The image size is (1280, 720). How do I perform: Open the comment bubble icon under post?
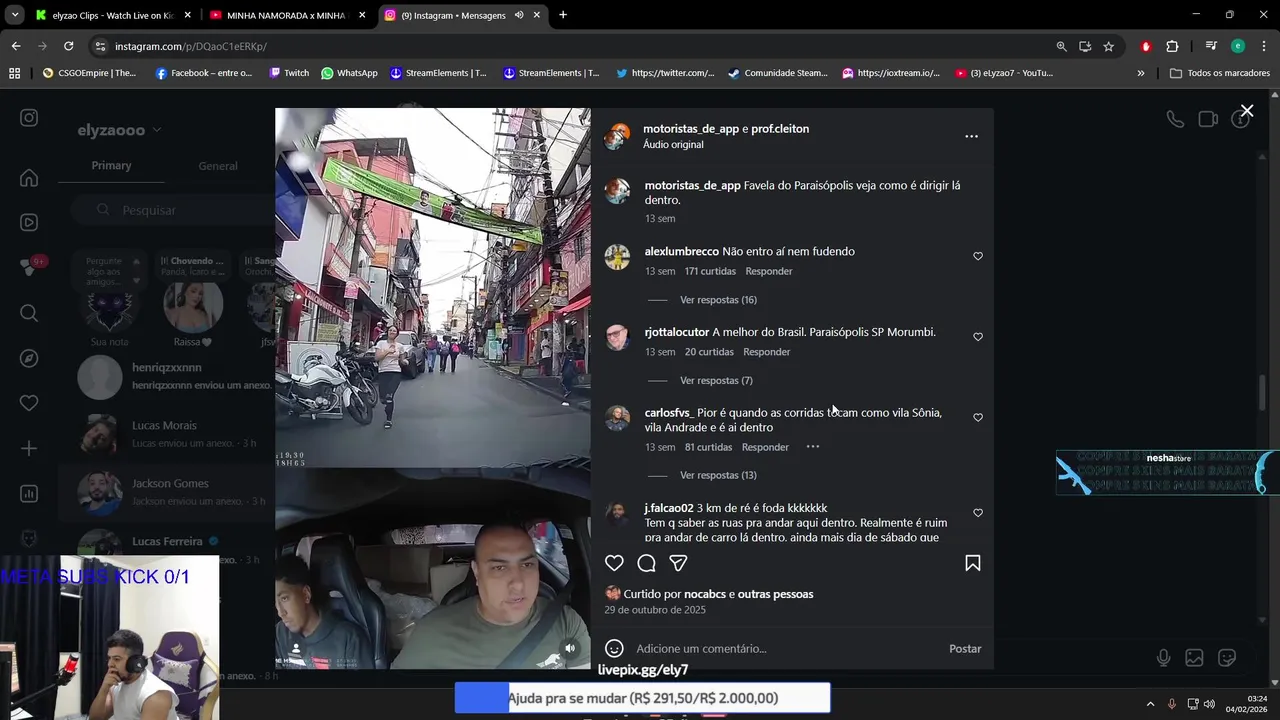pyautogui.click(x=646, y=563)
